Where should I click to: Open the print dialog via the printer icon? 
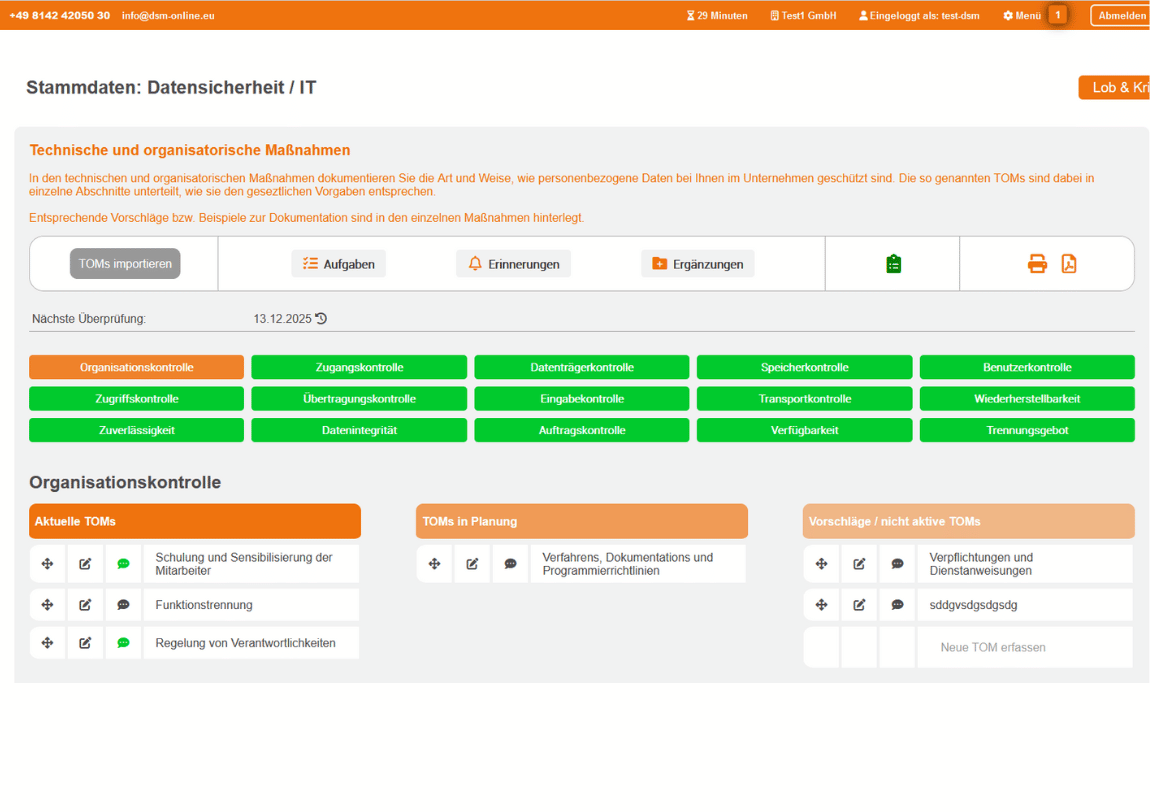(x=1037, y=263)
